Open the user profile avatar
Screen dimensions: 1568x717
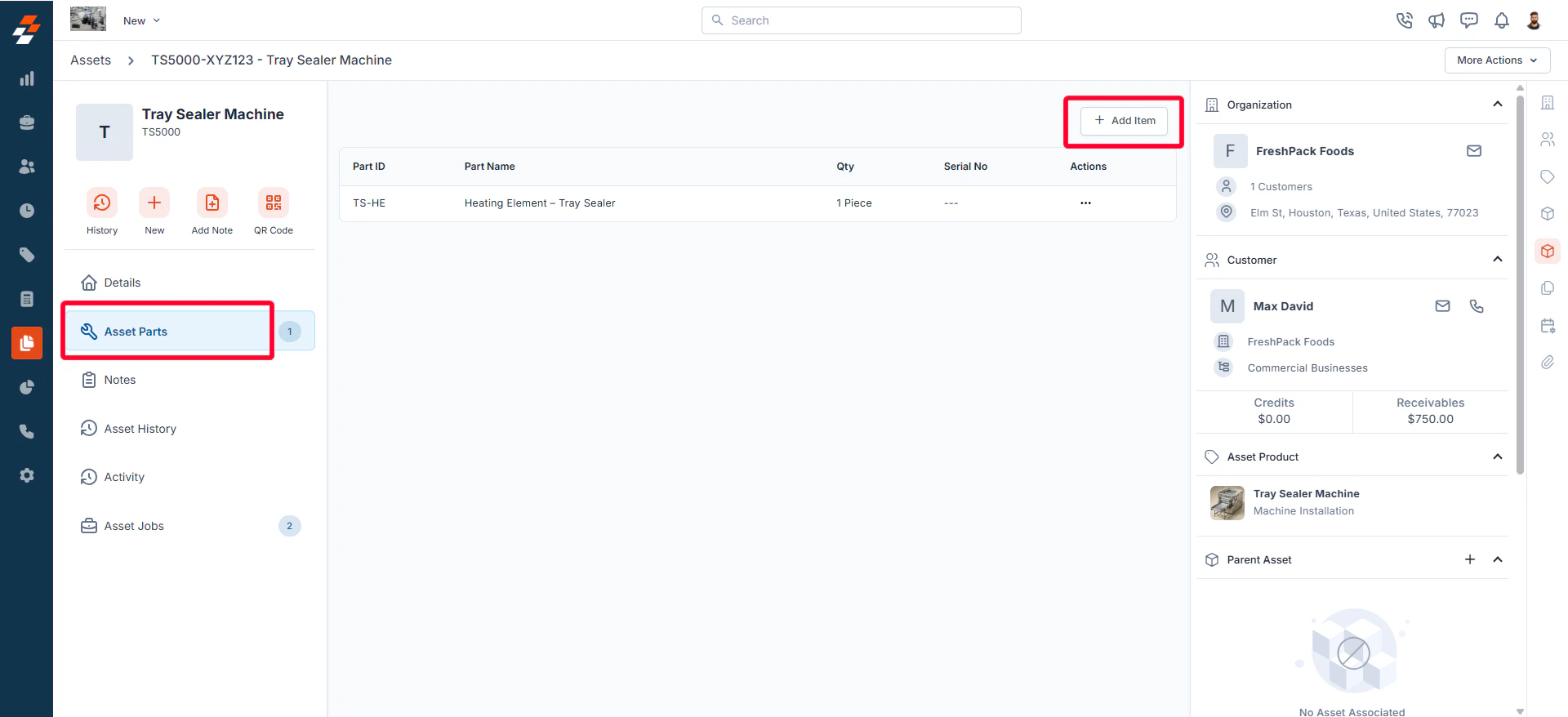(x=1534, y=20)
